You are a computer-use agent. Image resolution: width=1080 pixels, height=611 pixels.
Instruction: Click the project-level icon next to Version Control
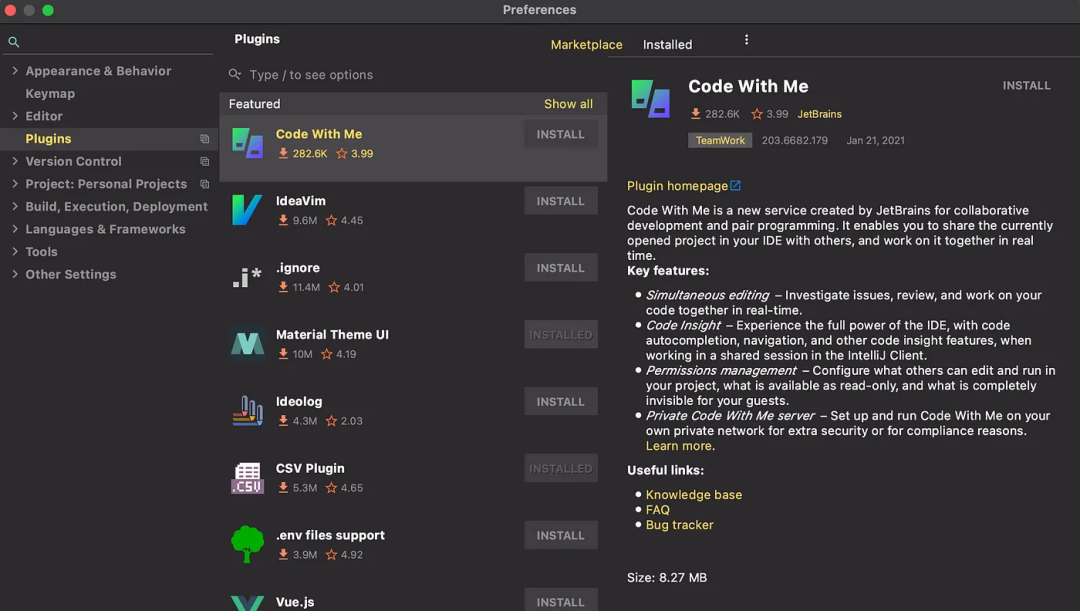205,162
